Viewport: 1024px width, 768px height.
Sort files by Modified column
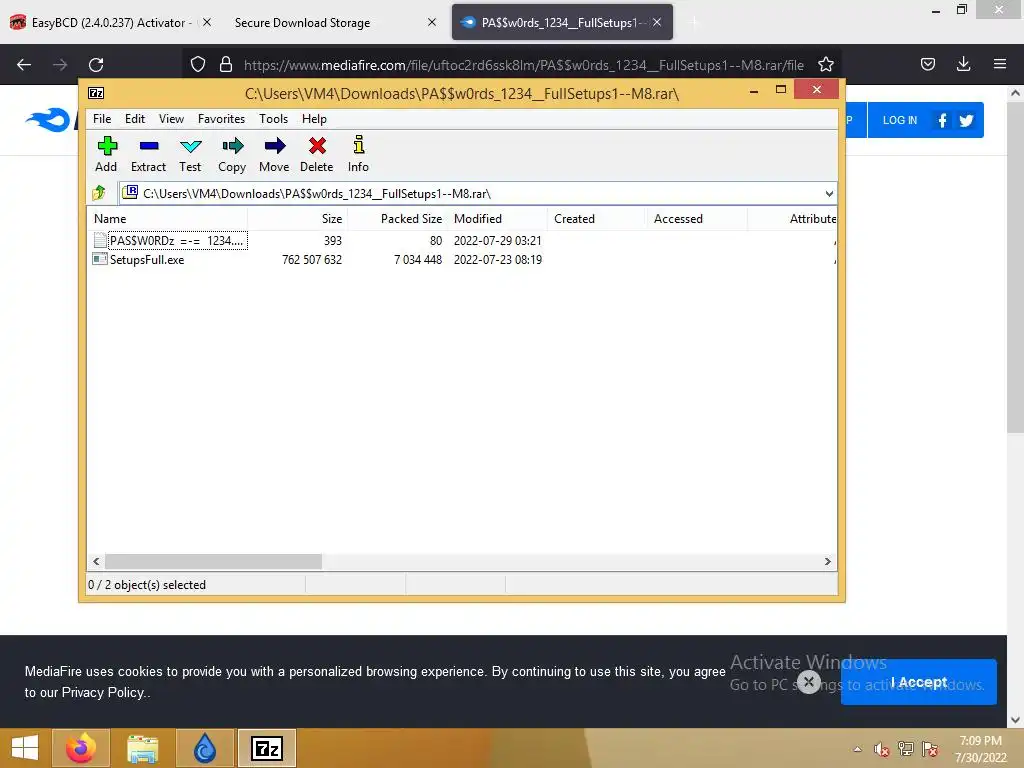pyautogui.click(x=498, y=219)
